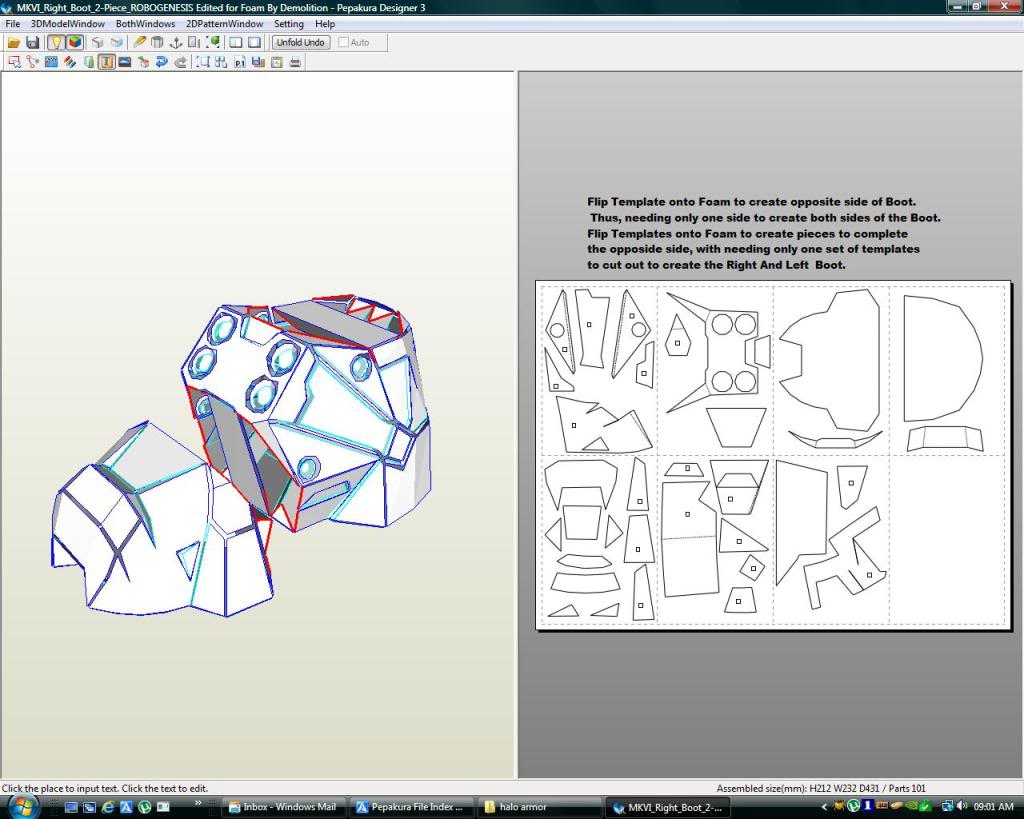The image size is (1024, 819).
Task: Click the volume speaker tray icon
Action: 962,807
